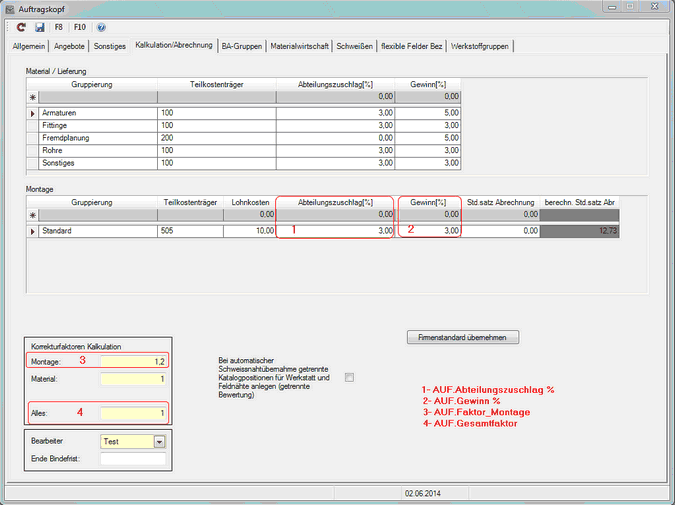The height and width of the screenshot is (505, 675).
Task: Click the Montage correction factor field
Action: 132,360
